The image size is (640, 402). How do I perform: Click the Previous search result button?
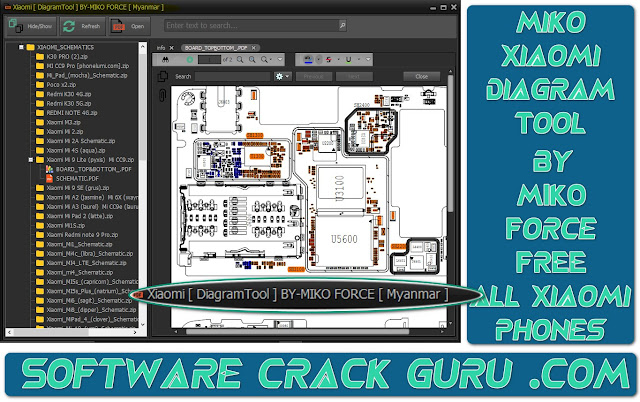click(x=313, y=76)
